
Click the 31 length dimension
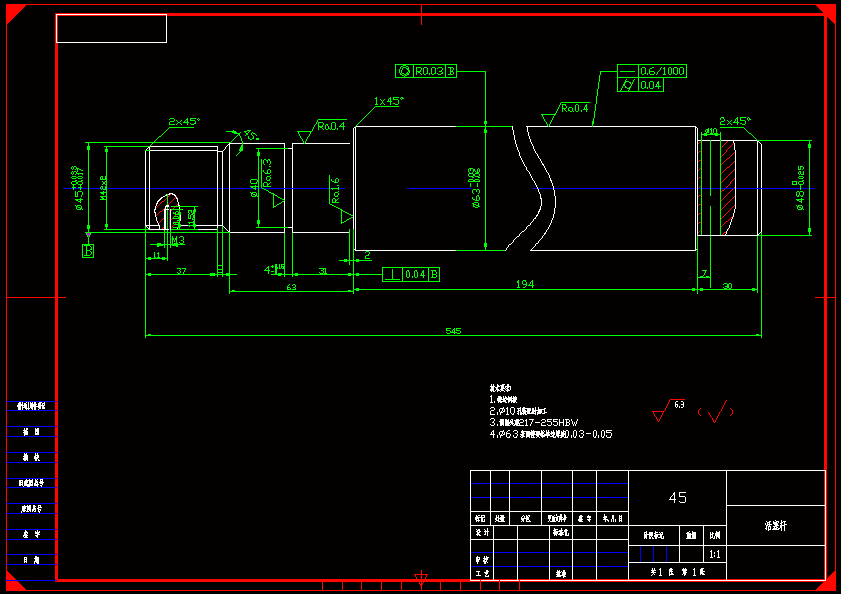(323, 271)
